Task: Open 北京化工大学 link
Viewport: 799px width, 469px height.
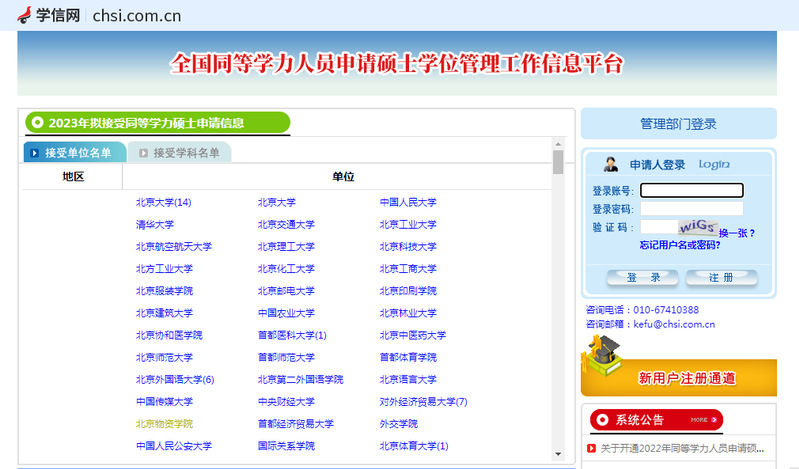Action: pos(286,269)
